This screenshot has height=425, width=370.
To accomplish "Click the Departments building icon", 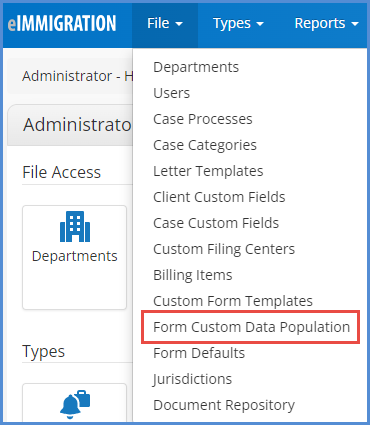I will pos(75,226).
